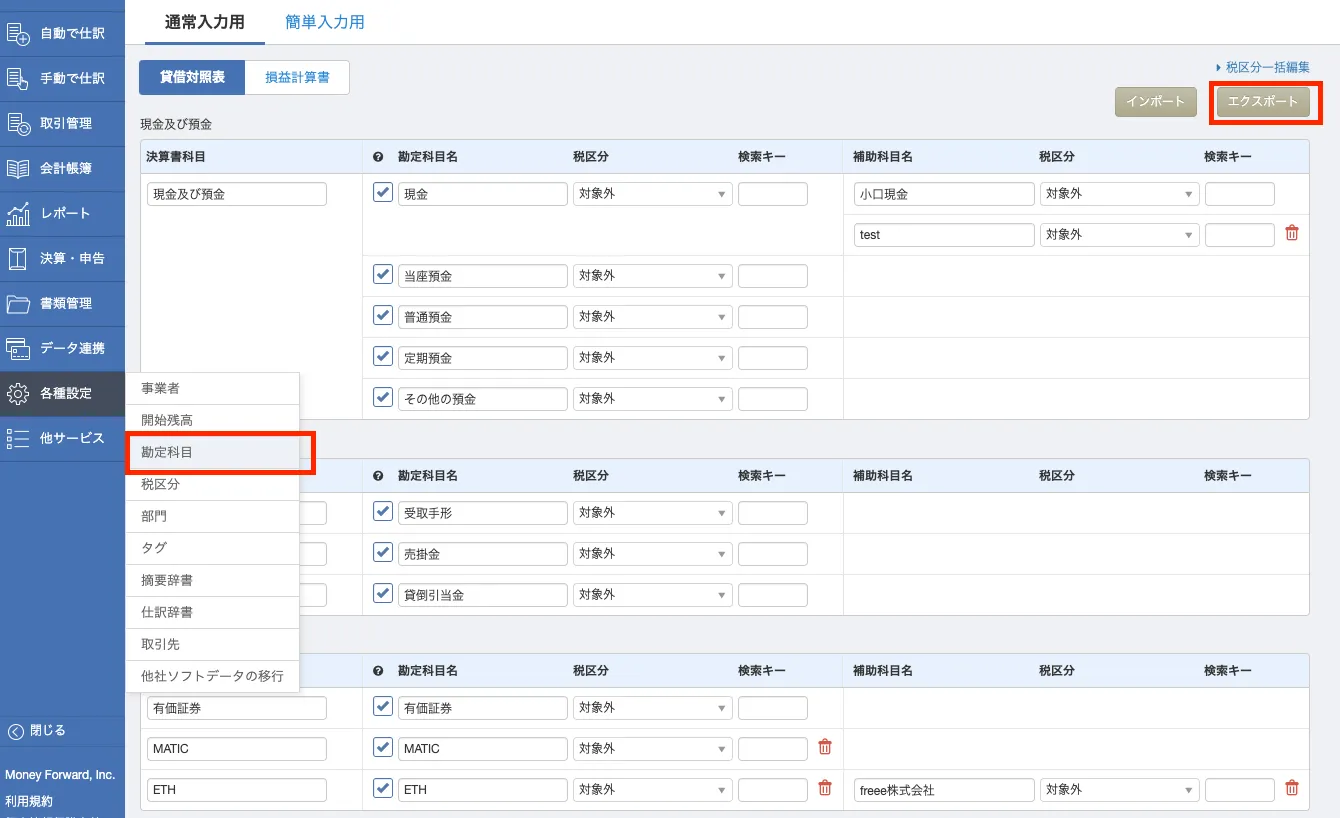The height and width of the screenshot is (818, 1340).
Task: Switch to the 損益計算書 view
Action: [x=297, y=77]
